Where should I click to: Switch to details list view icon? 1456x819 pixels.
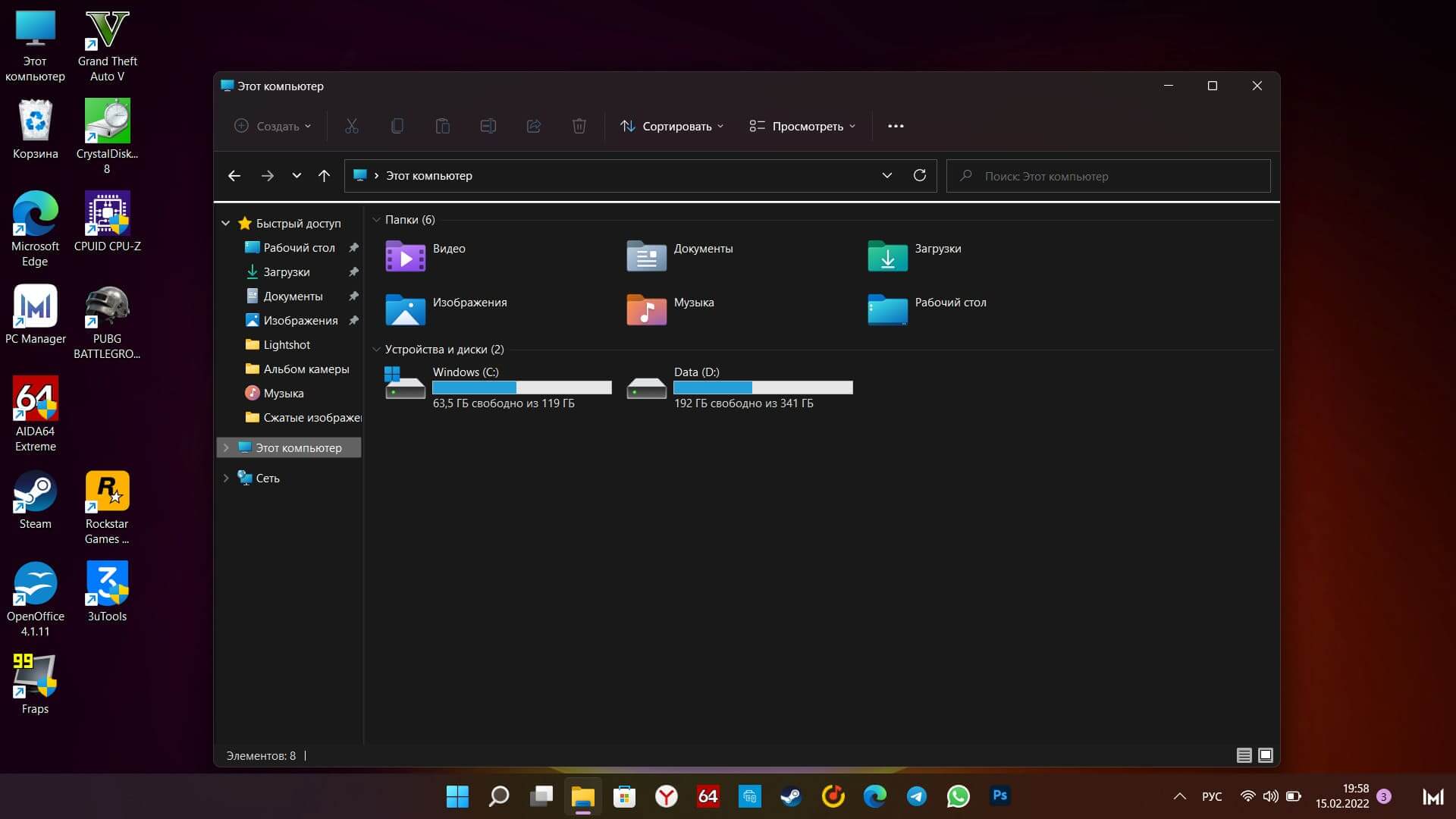point(1244,755)
